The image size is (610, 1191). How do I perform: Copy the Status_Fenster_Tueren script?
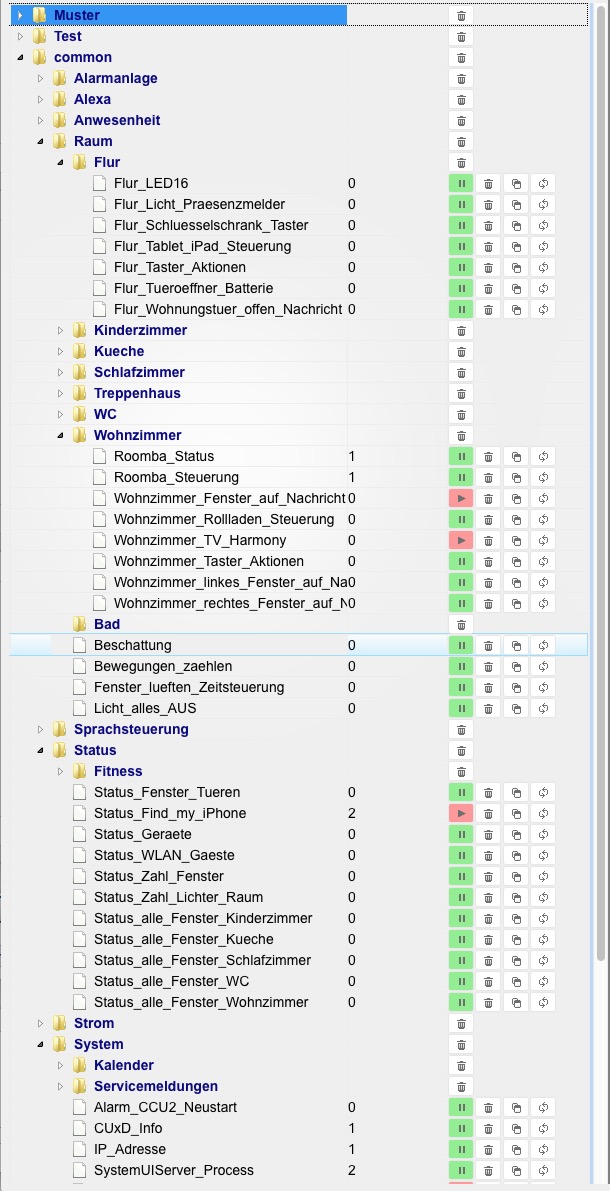tap(516, 792)
